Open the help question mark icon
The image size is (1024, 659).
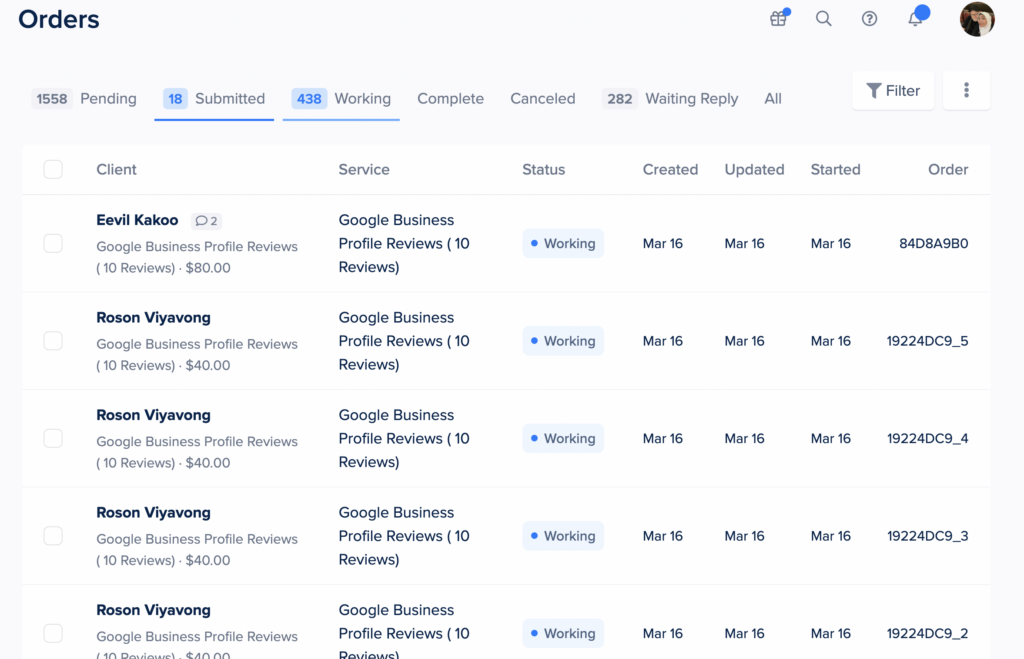click(869, 19)
